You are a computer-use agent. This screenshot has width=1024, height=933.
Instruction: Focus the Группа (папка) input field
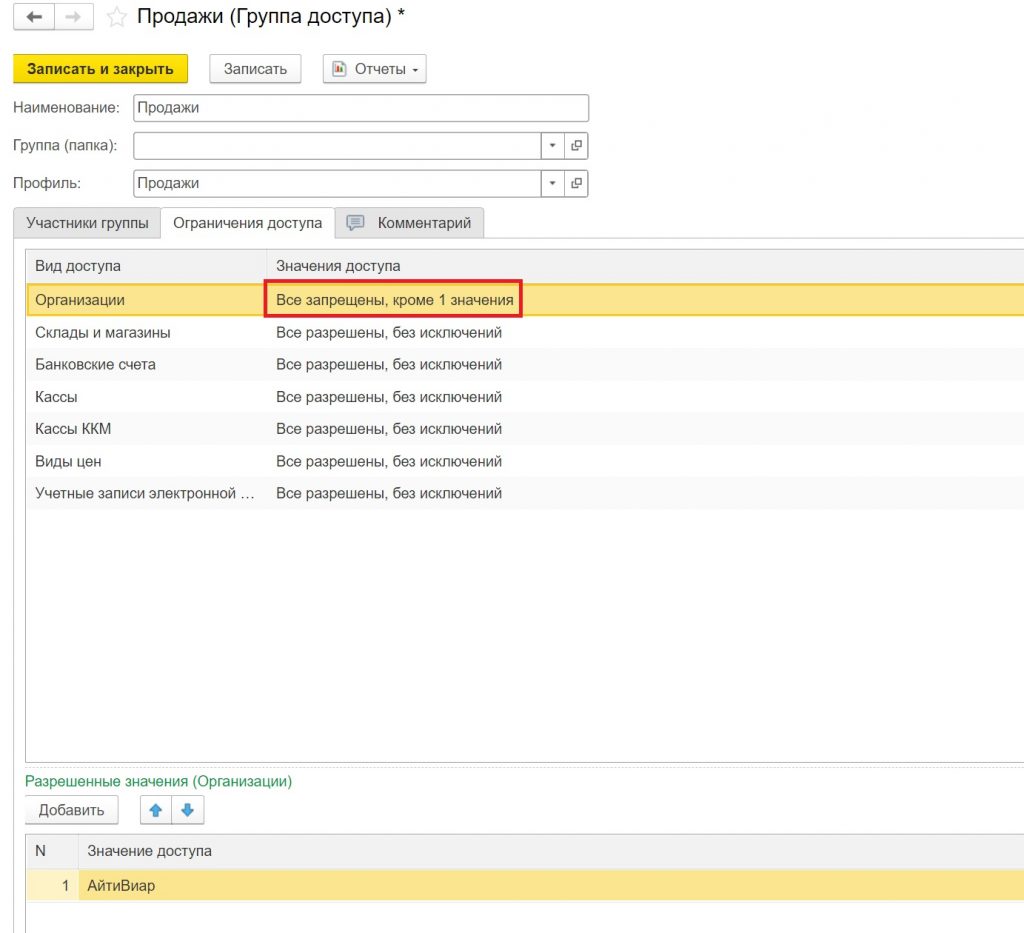[338, 146]
